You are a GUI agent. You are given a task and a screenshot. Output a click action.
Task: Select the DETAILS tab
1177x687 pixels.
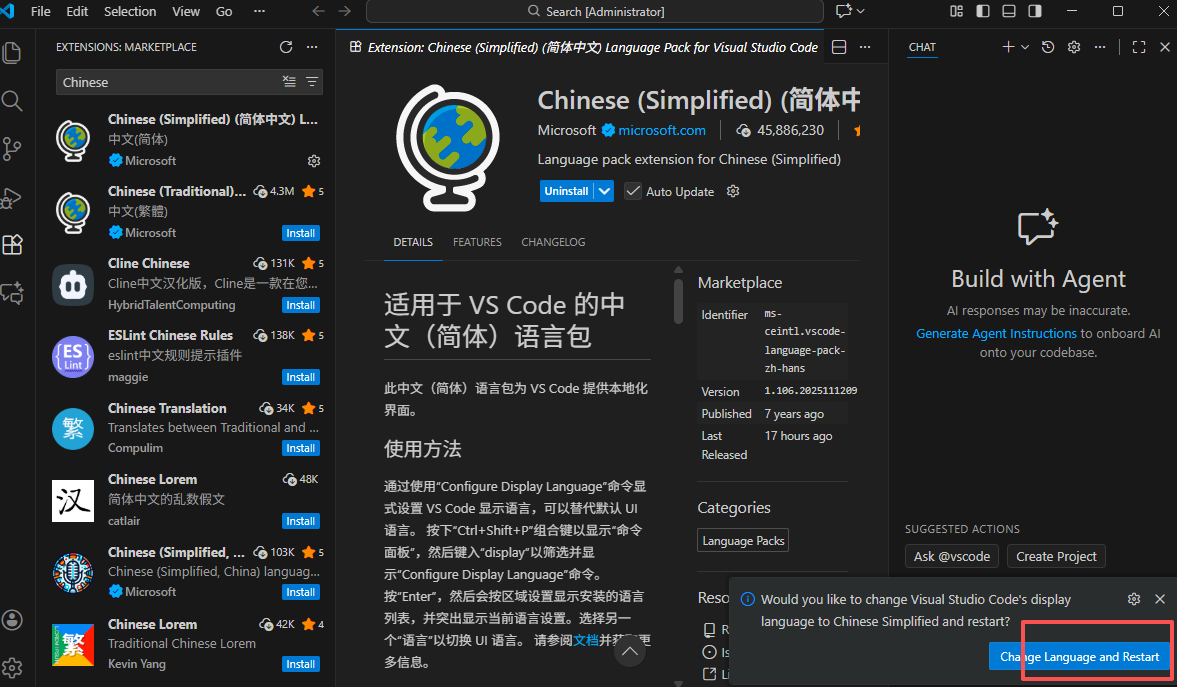tap(413, 242)
